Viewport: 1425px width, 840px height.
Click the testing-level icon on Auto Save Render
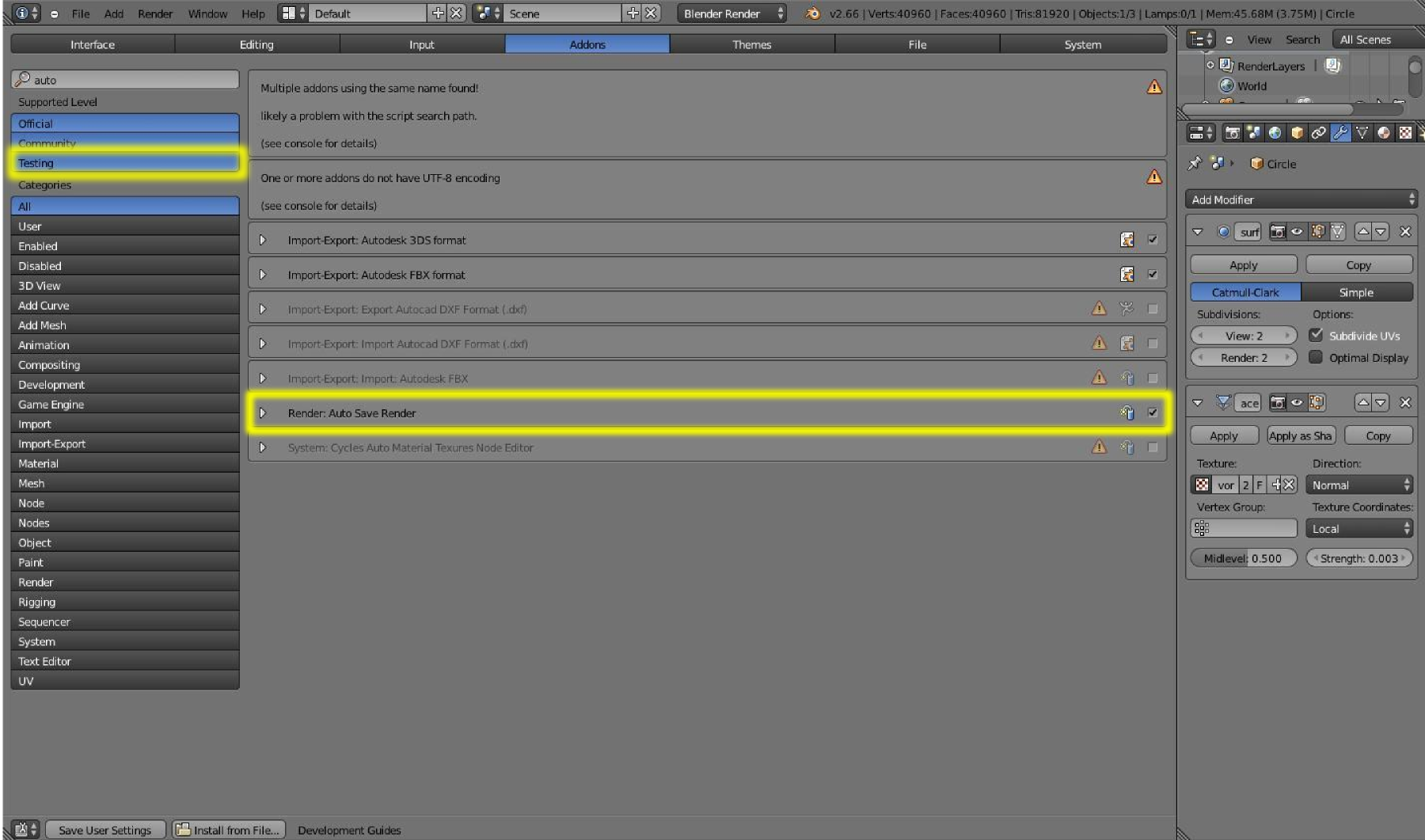(1127, 412)
